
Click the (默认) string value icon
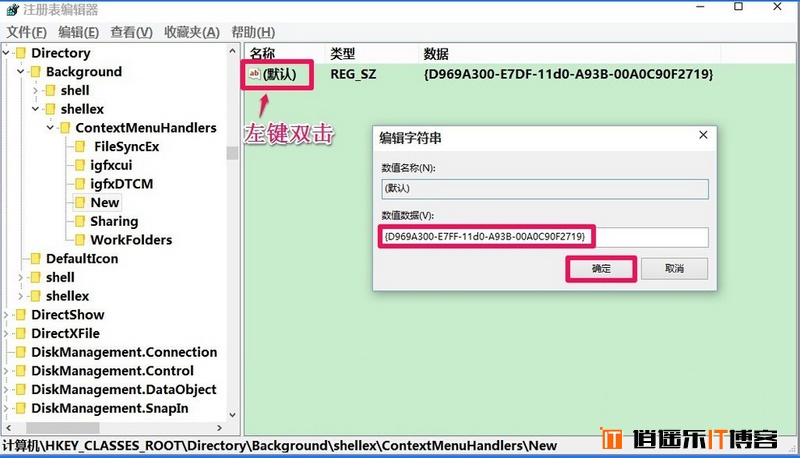254,74
